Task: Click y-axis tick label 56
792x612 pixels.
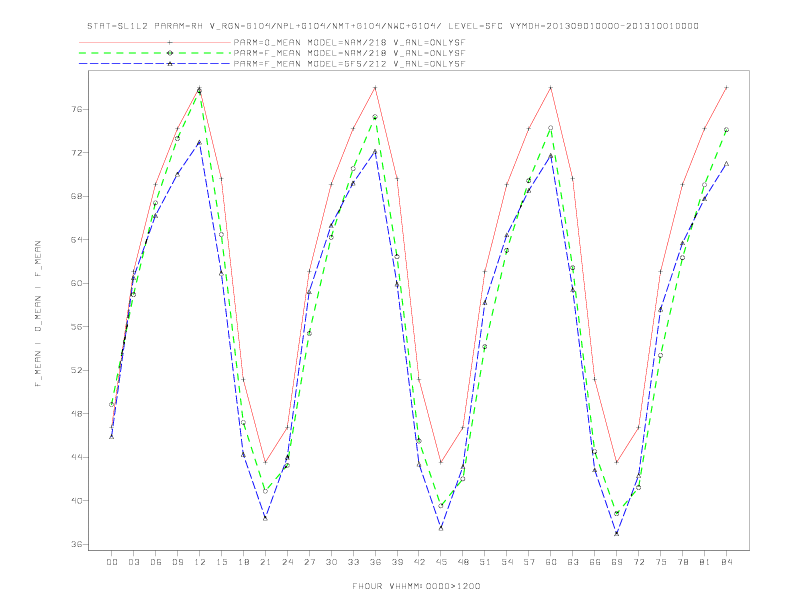Action: [76, 327]
